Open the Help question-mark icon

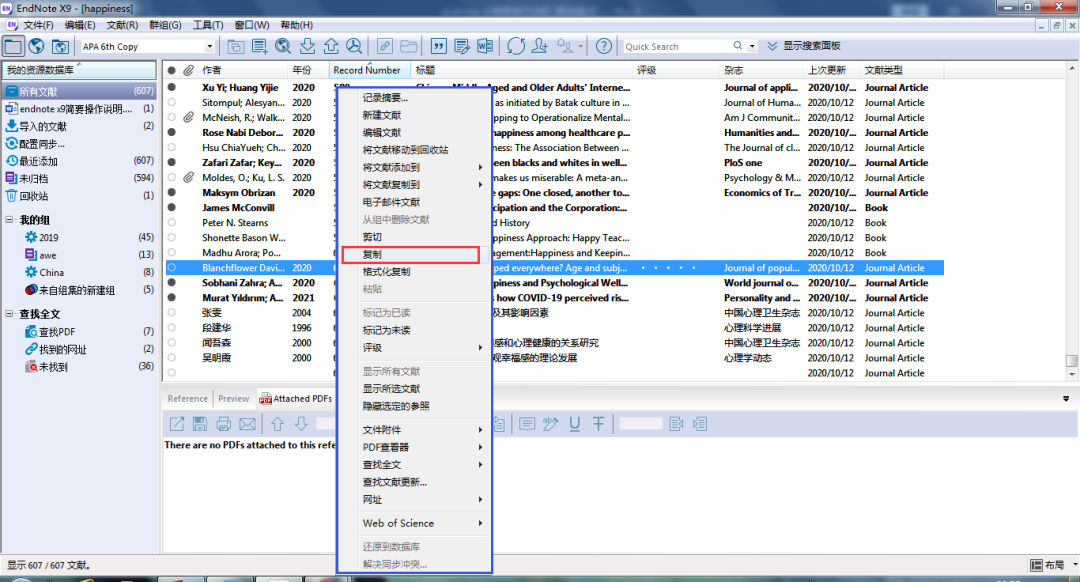point(604,46)
